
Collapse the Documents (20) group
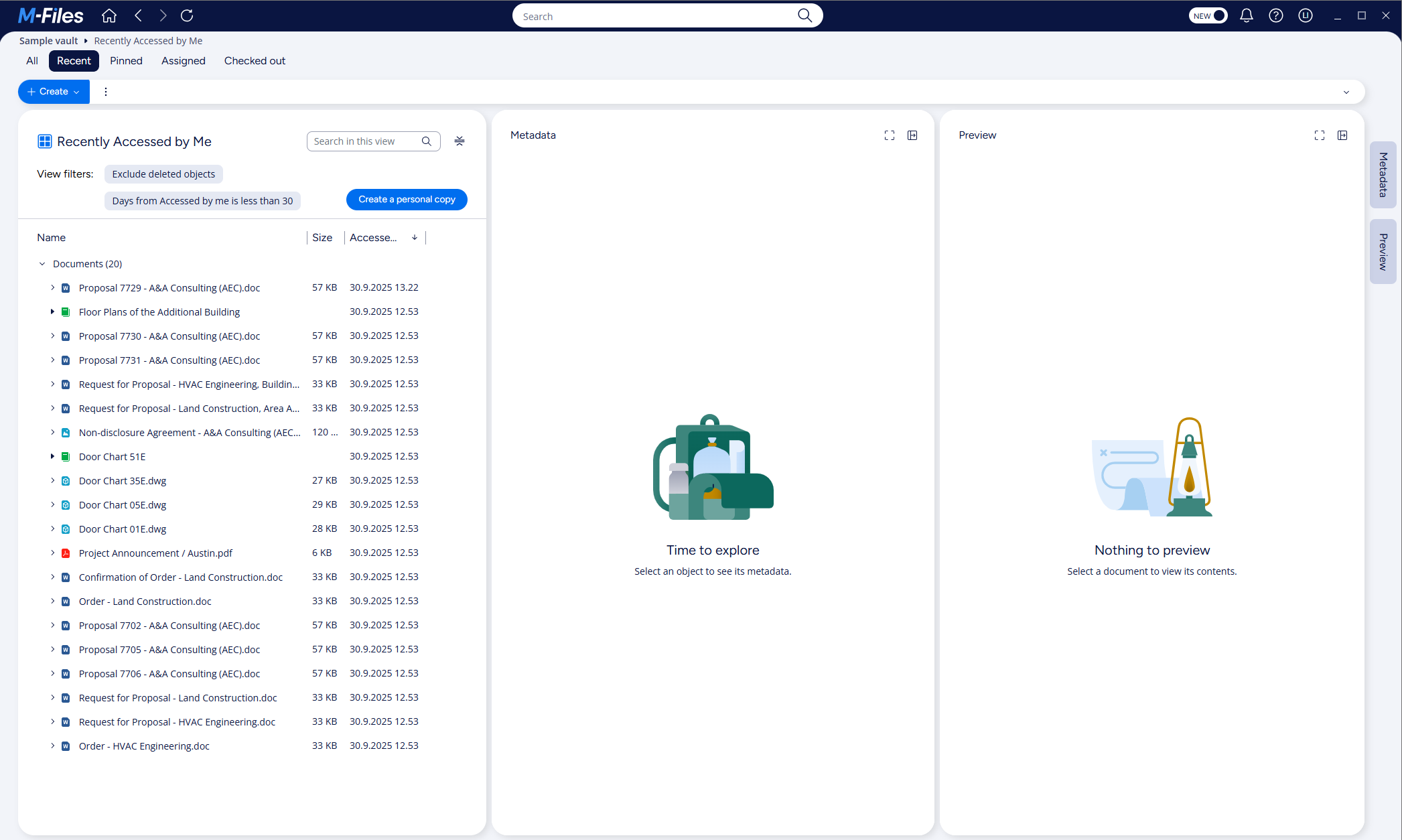pos(42,264)
